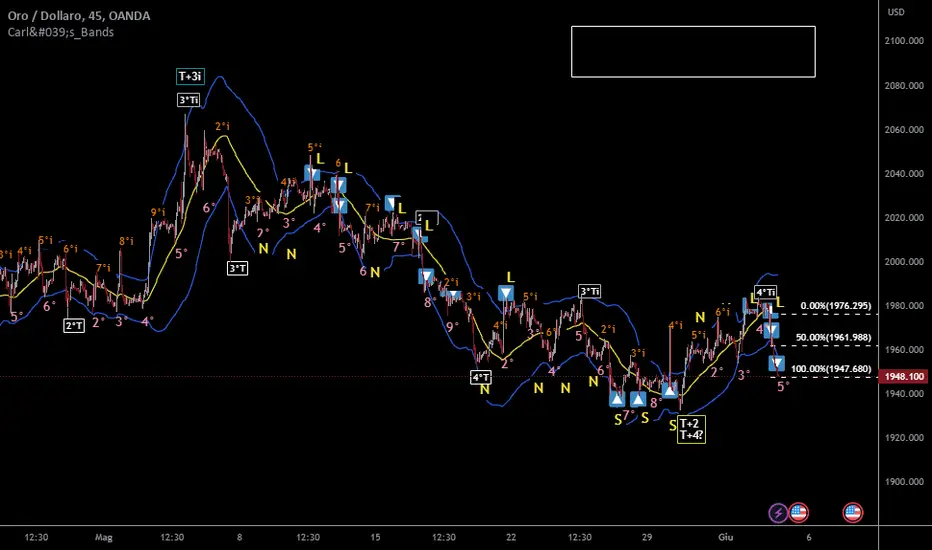Click the 3°Ti label below T+3i
This screenshot has width=932, height=550.
[x=188, y=100]
